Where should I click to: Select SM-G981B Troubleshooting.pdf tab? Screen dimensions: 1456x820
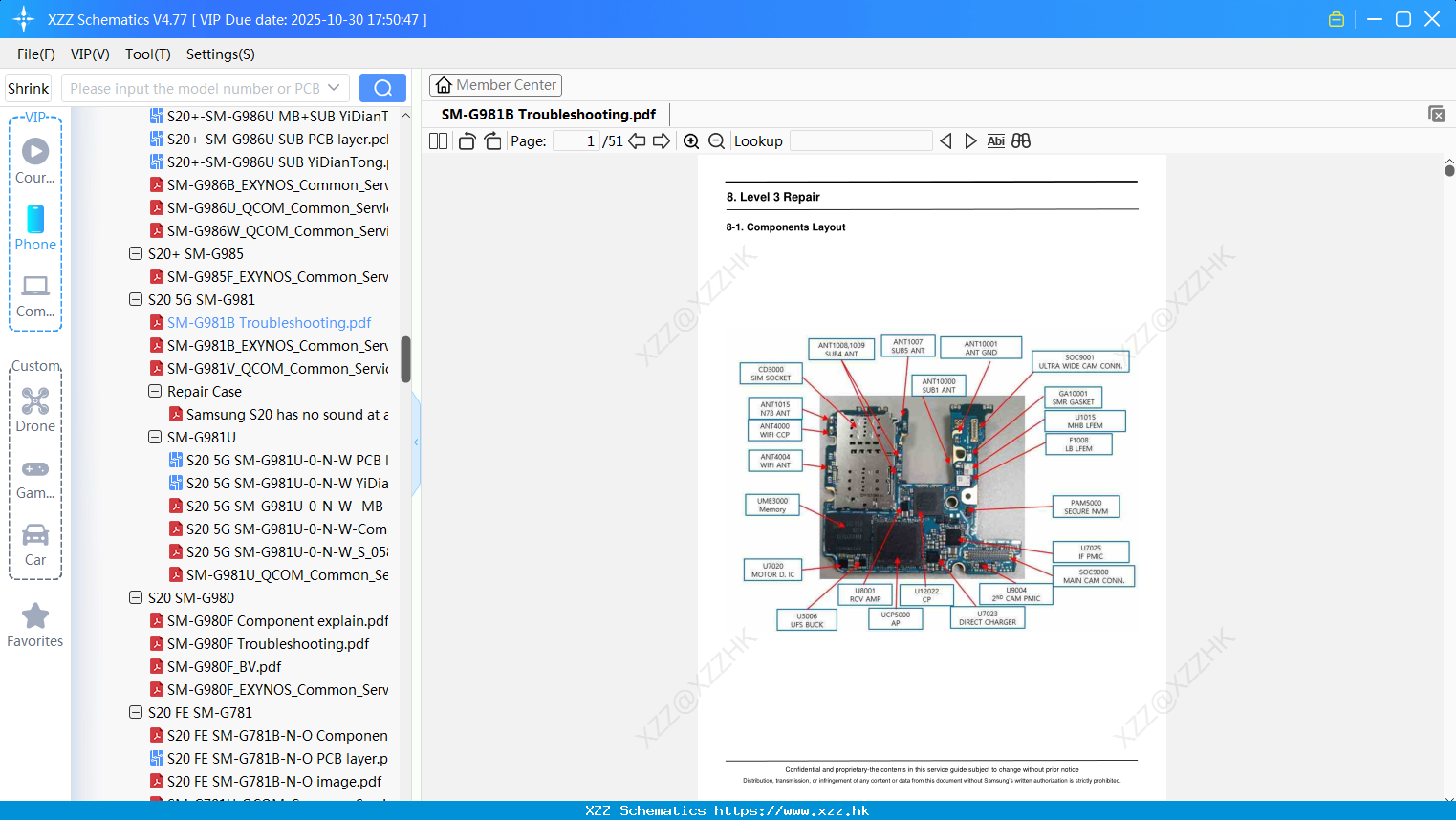[549, 115]
